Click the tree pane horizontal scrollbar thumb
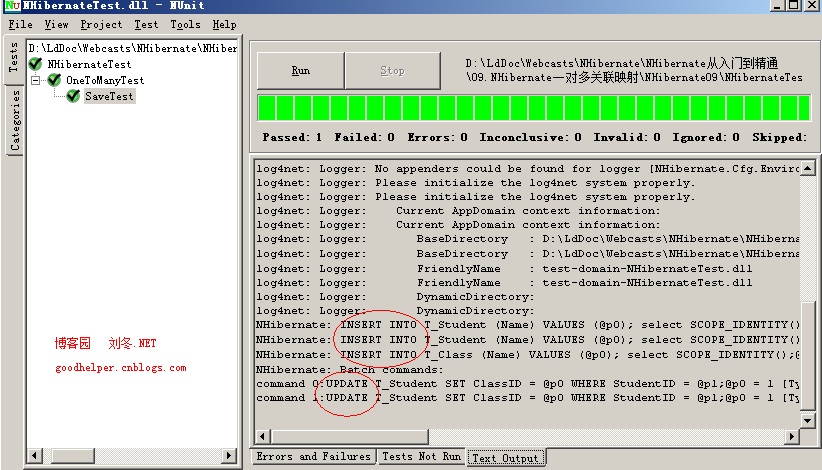This screenshot has height=470, width=822. [73, 455]
